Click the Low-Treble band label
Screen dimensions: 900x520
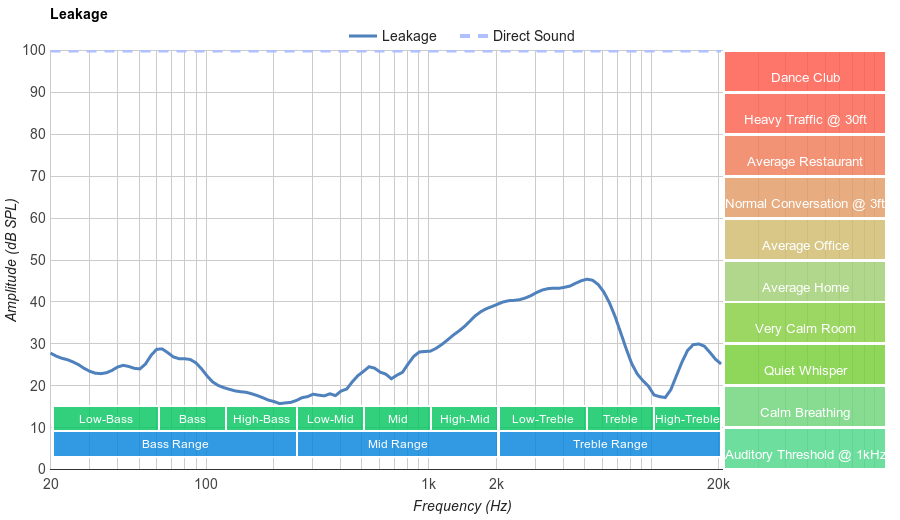(542, 419)
